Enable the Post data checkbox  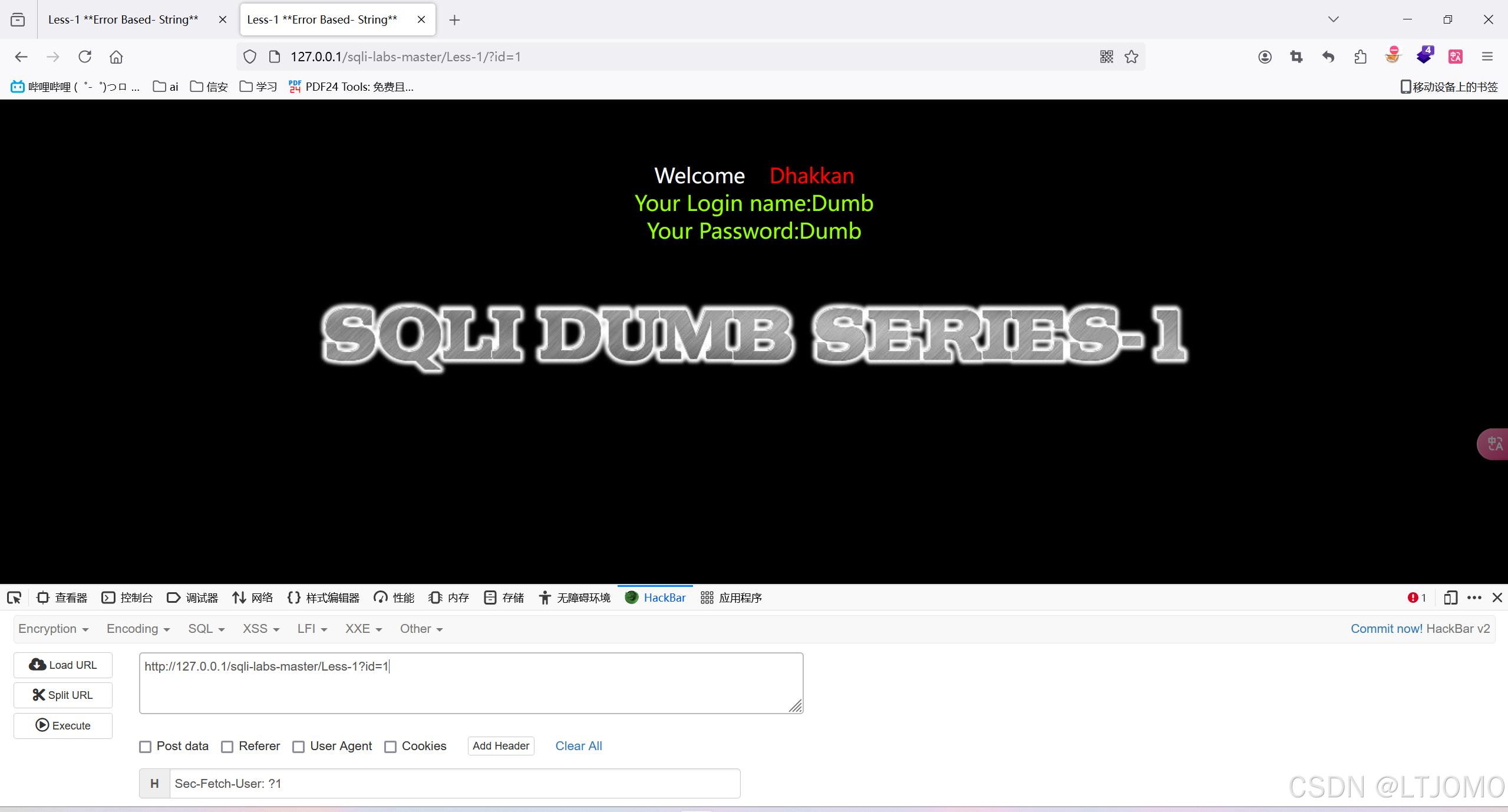tap(145, 747)
